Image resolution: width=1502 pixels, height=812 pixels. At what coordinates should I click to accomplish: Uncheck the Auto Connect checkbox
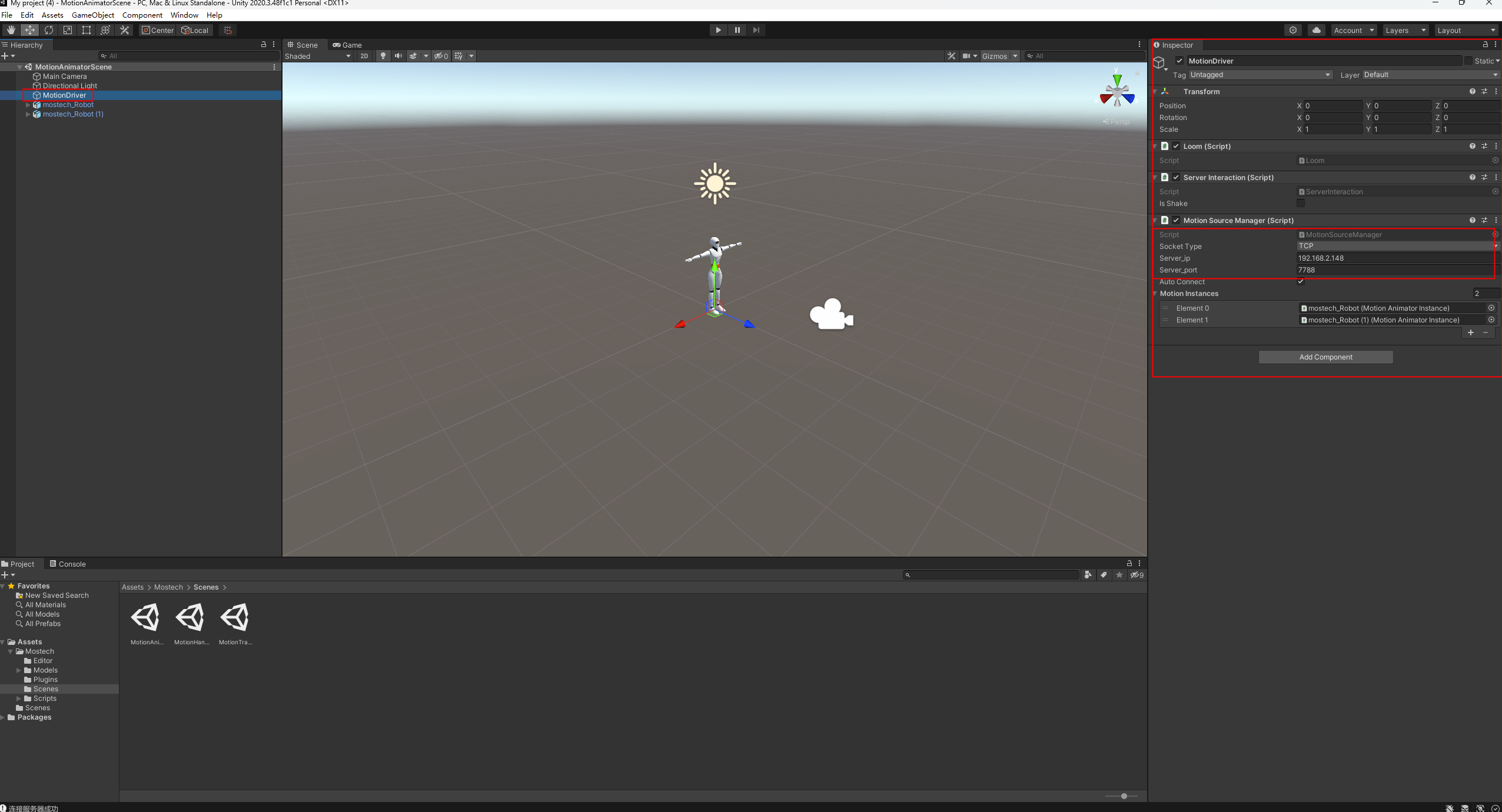(x=1301, y=281)
